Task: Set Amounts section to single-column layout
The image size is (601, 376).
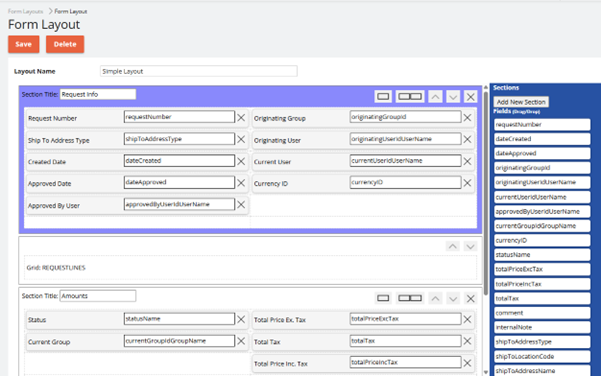Action: (x=383, y=298)
